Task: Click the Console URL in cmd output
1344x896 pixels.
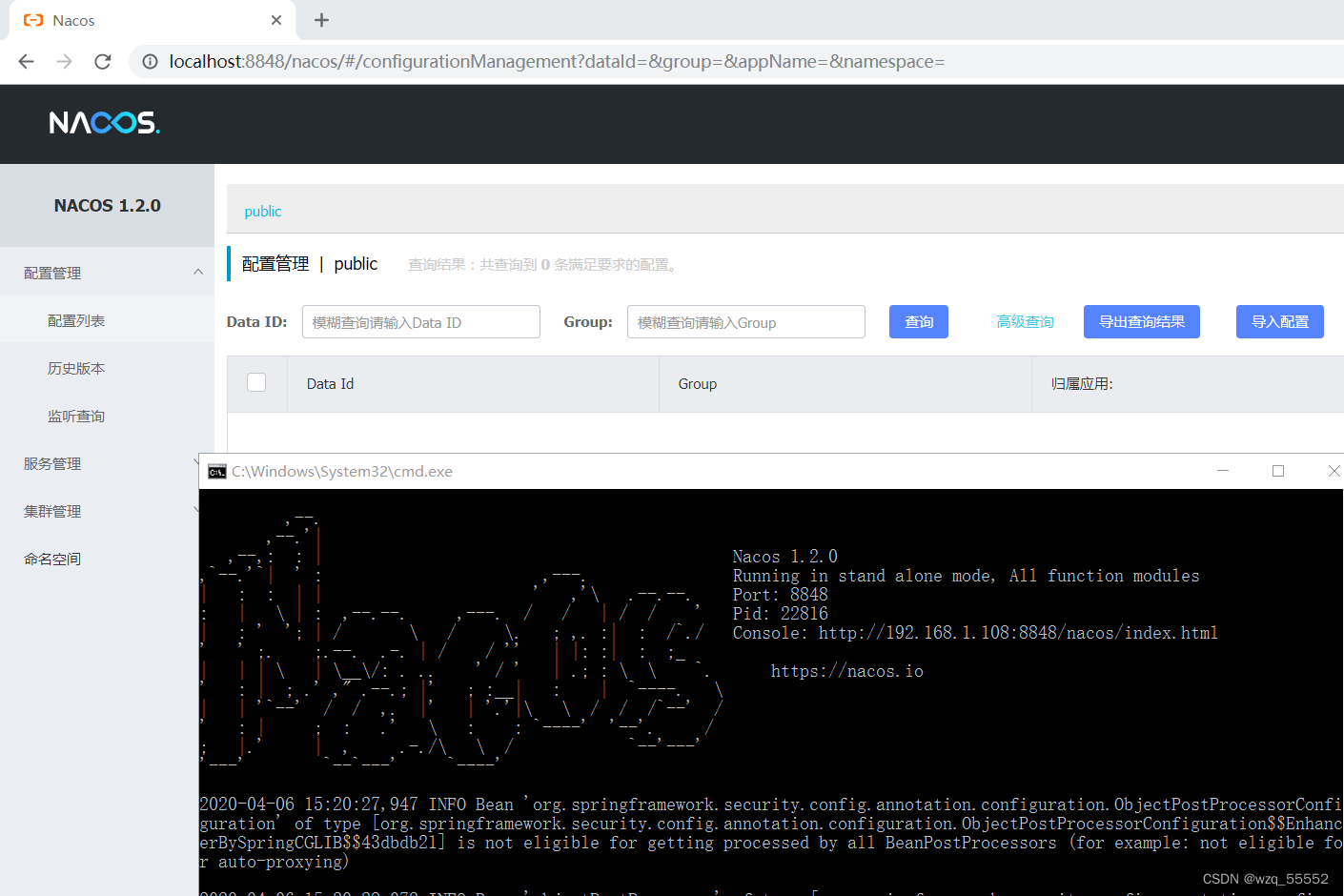Action: (x=1018, y=633)
